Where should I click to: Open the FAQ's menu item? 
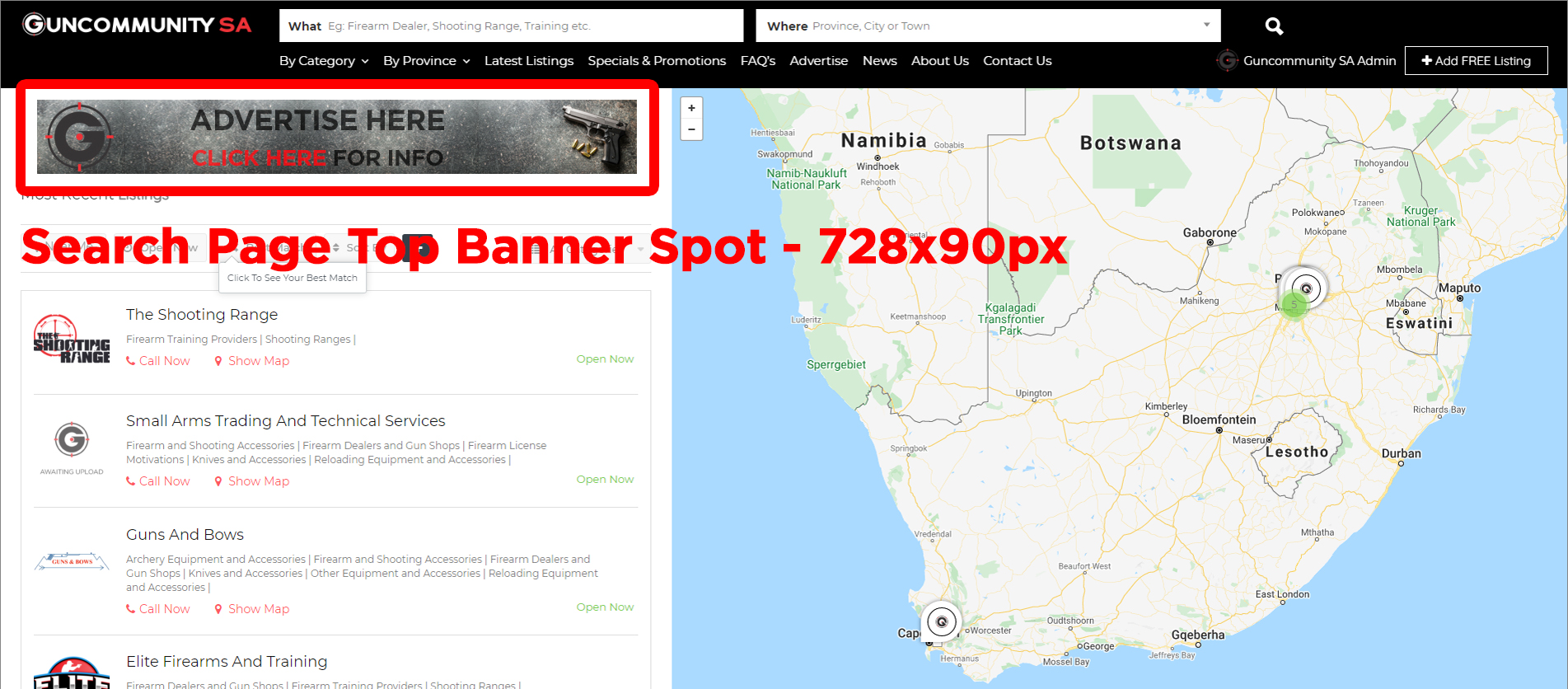(757, 61)
